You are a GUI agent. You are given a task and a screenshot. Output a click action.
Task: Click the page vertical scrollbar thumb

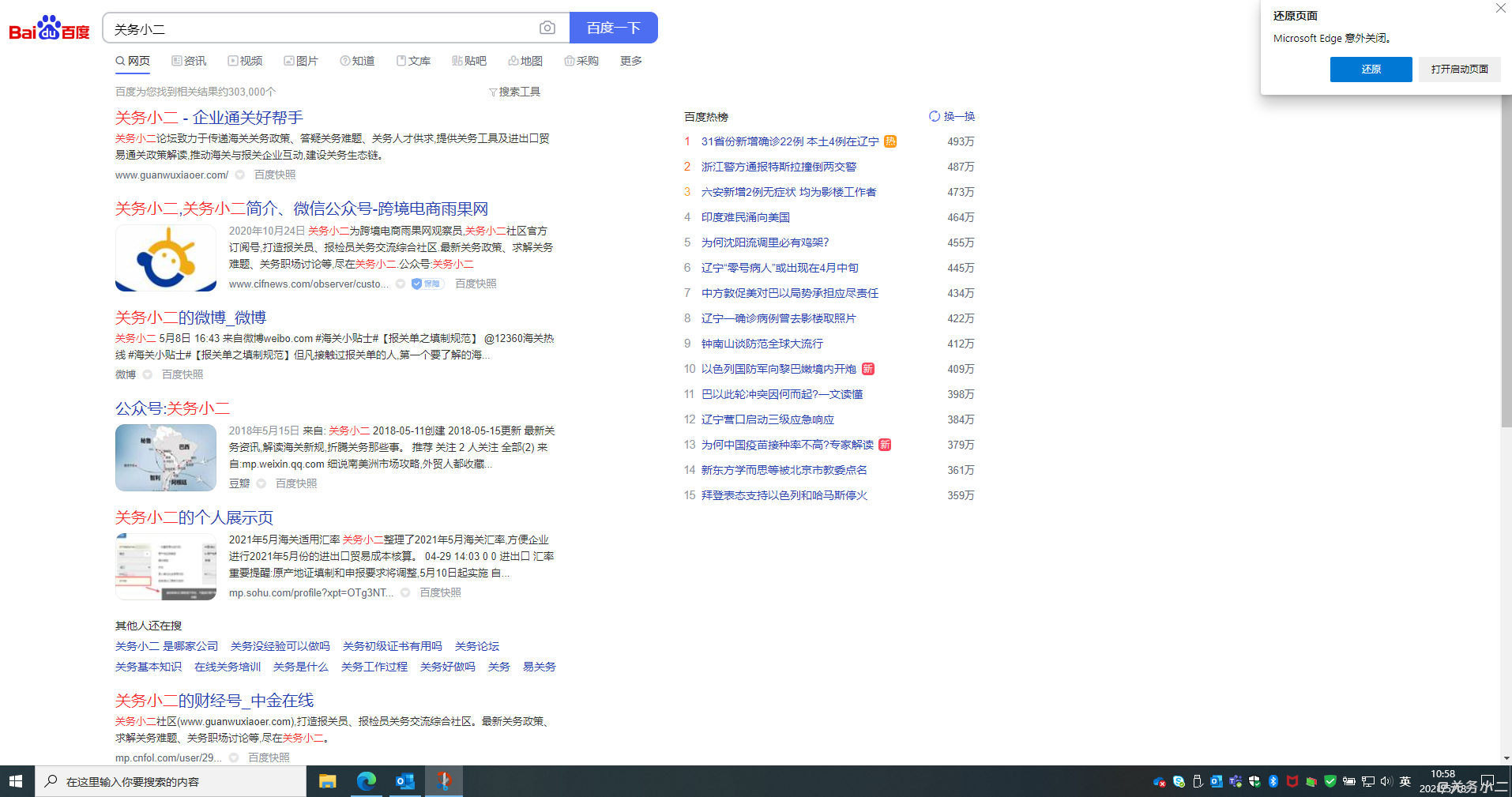1506,261
